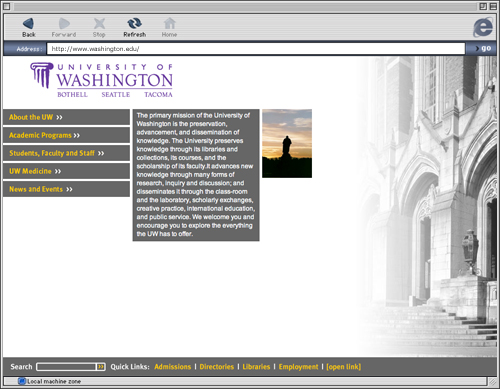Click the [open link] quick link
Viewport: 500px width, 389px height.
tap(344, 367)
